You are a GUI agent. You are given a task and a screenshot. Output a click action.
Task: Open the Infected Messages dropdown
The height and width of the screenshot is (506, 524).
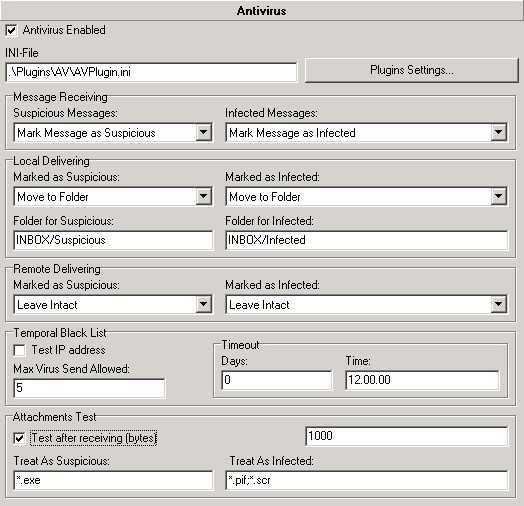pos(367,133)
